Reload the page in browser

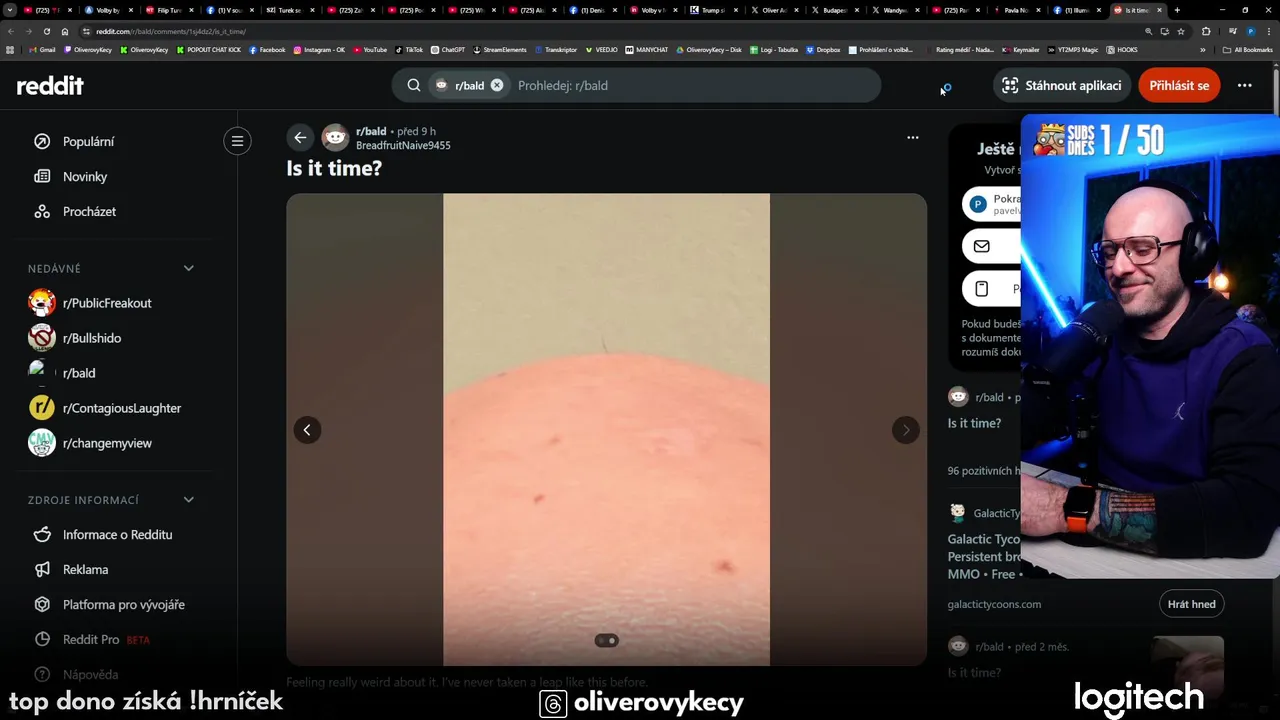point(46,31)
